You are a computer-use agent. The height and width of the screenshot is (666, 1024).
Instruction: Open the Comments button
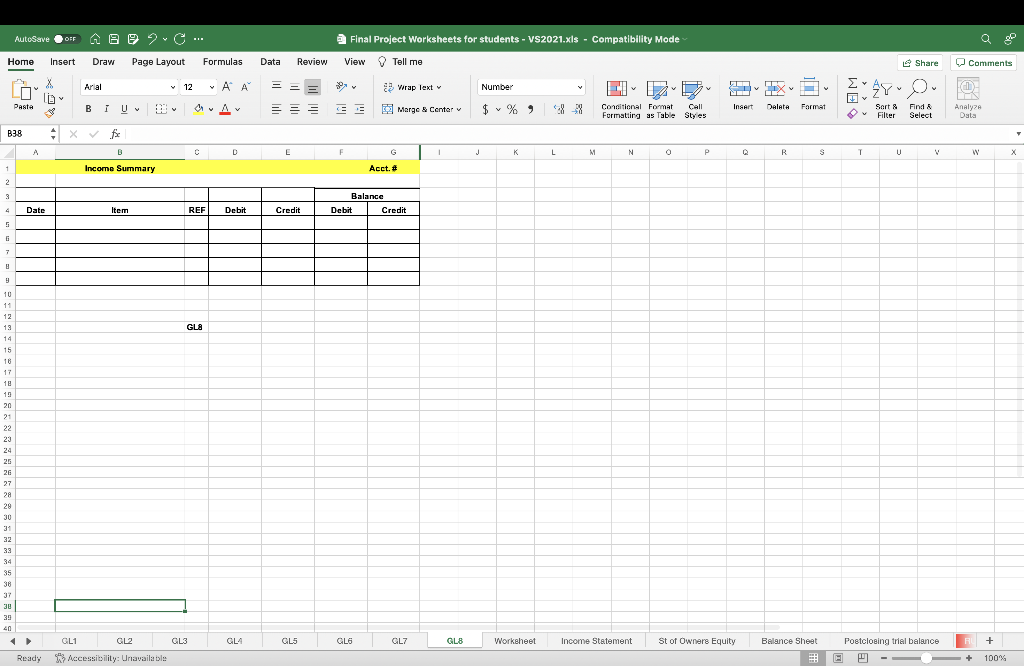tap(984, 63)
